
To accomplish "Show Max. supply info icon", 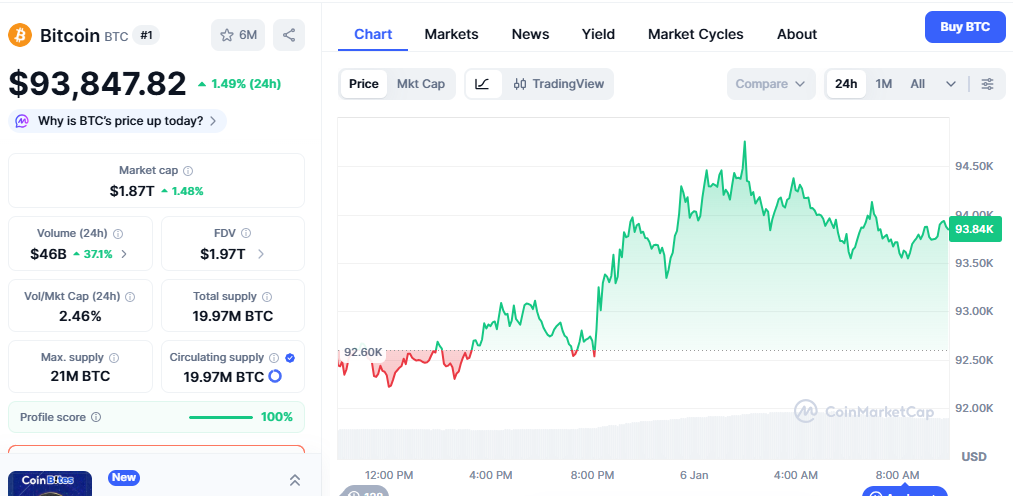I will tap(114, 358).
